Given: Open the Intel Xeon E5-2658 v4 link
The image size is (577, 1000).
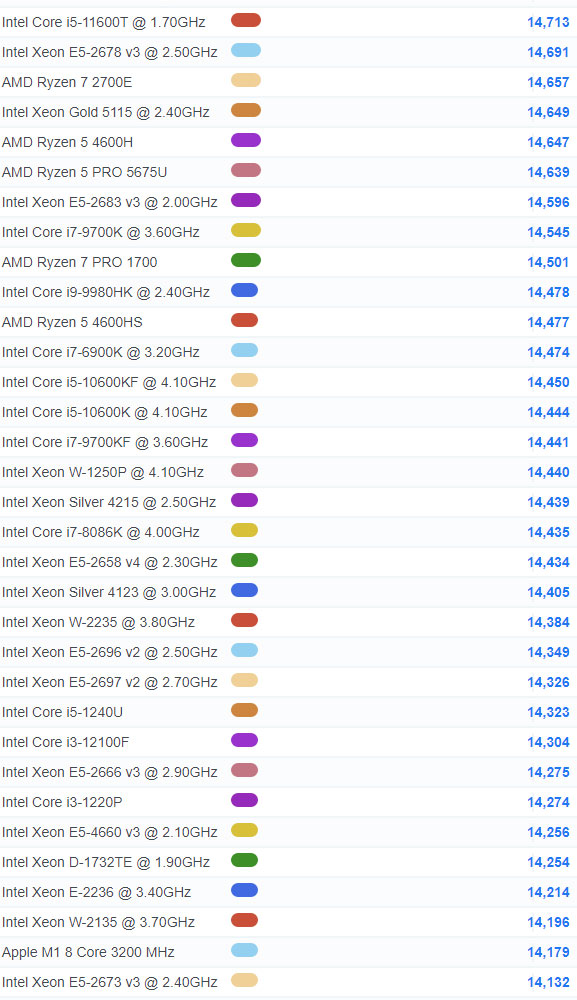Looking at the screenshot, I should (110, 562).
